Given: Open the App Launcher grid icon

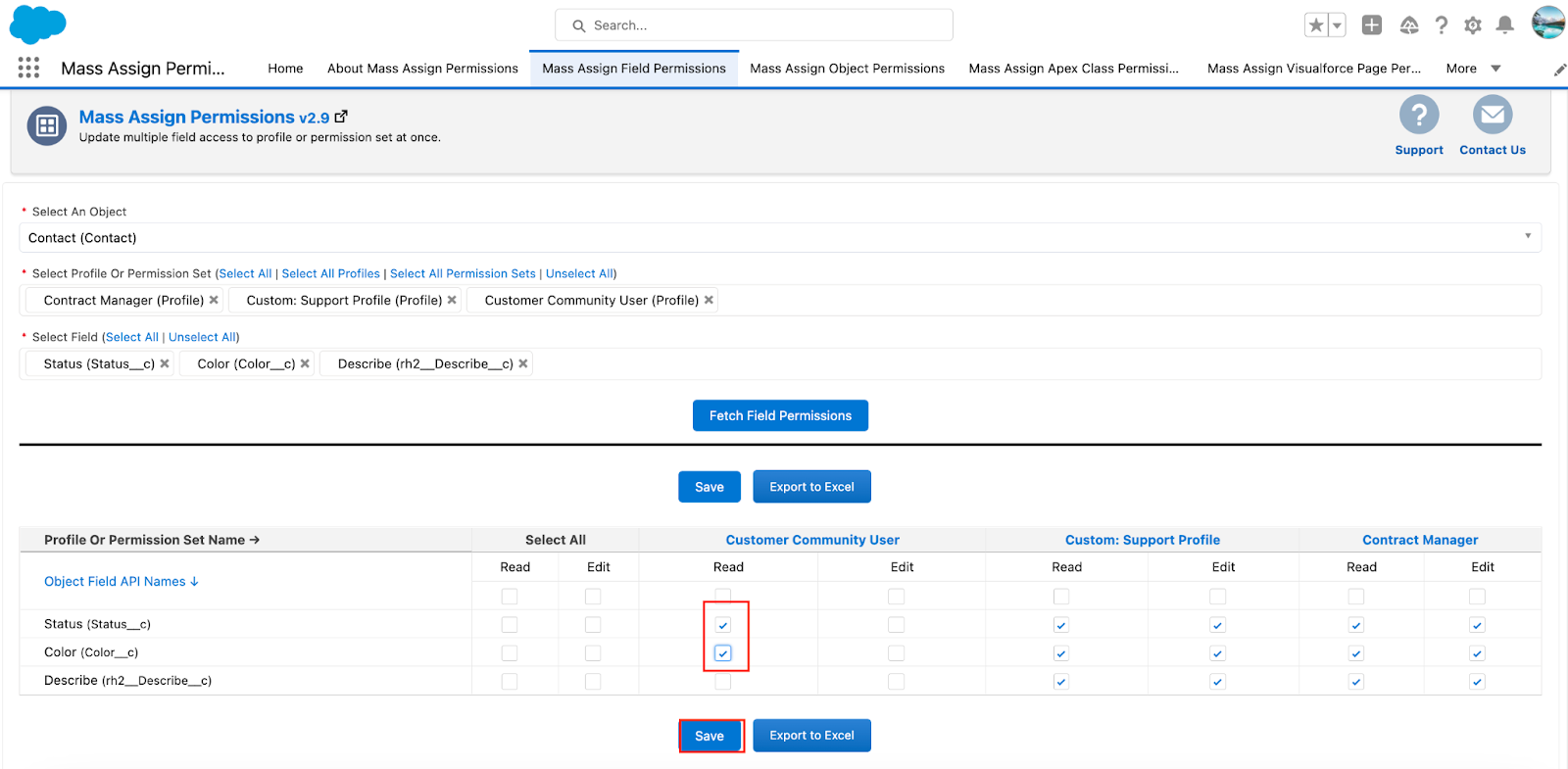Looking at the screenshot, I should tap(28, 68).
